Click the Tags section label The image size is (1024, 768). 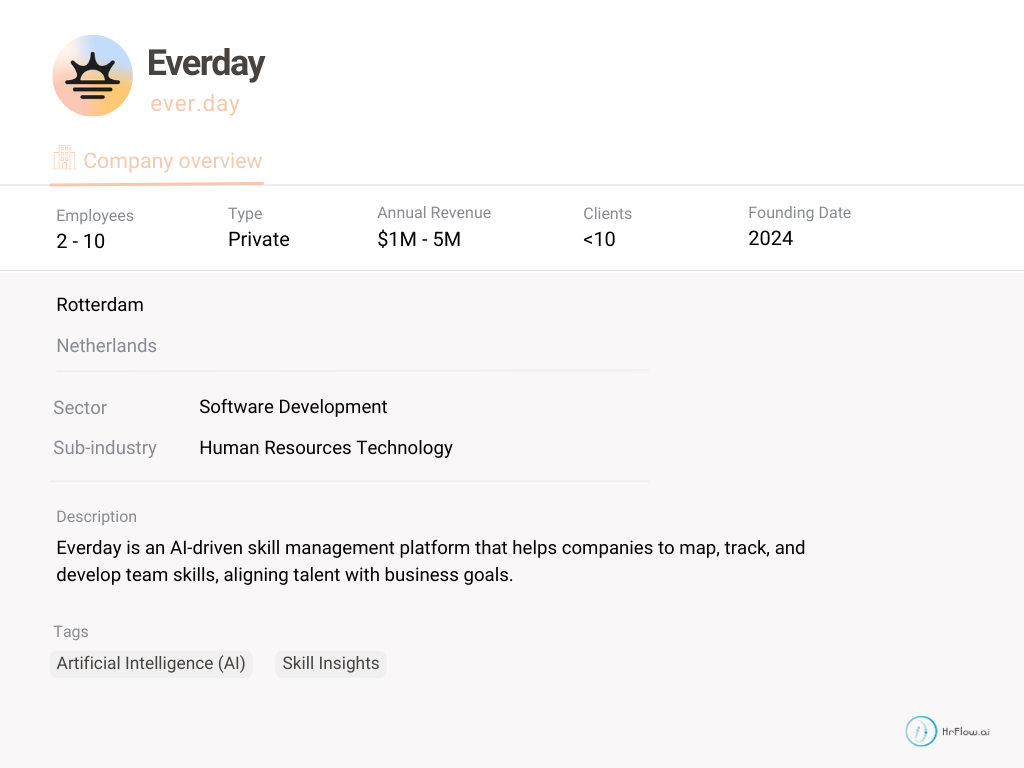pos(71,632)
